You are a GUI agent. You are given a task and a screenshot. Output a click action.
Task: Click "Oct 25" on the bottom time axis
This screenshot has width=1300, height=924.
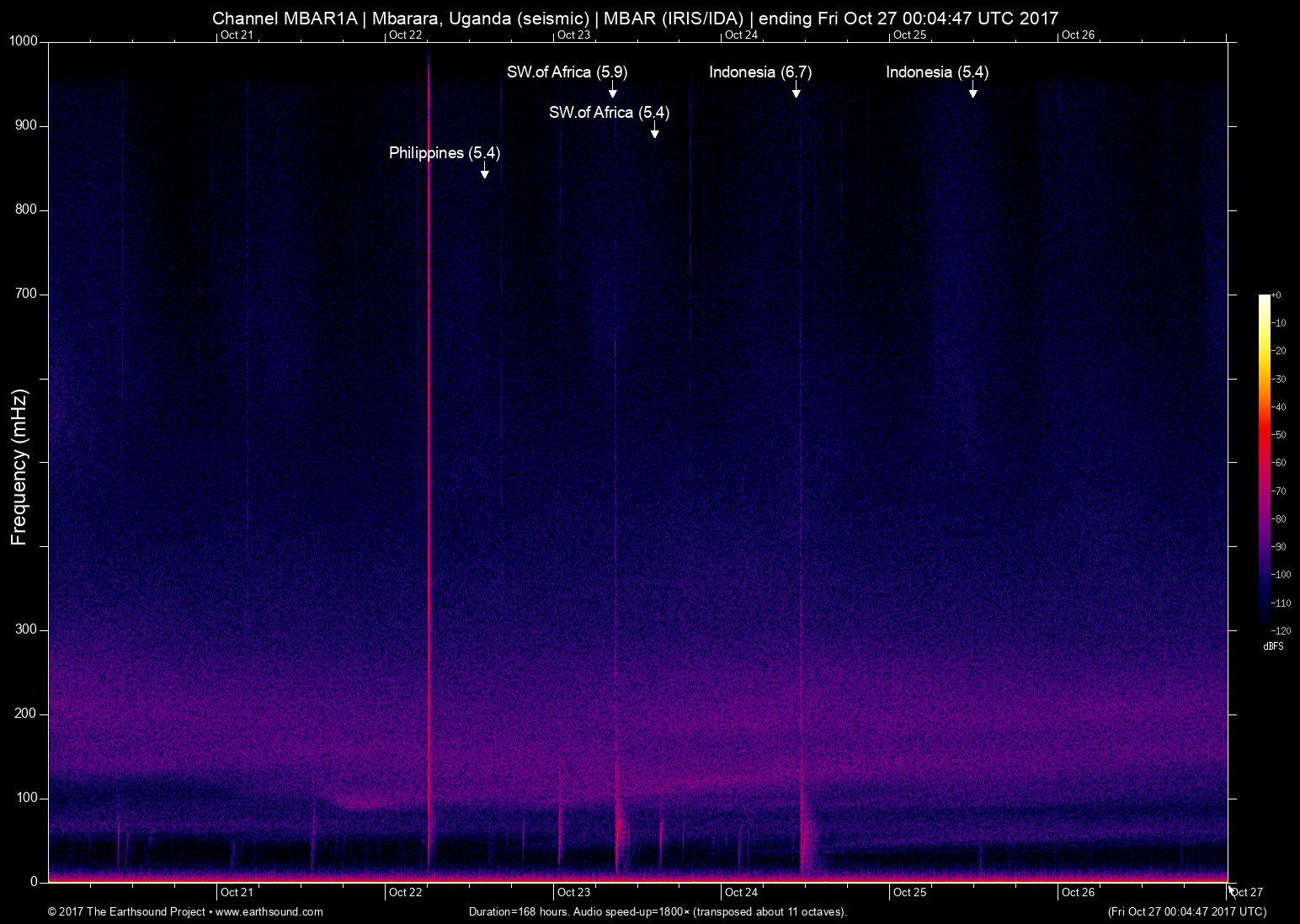tap(909, 893)
